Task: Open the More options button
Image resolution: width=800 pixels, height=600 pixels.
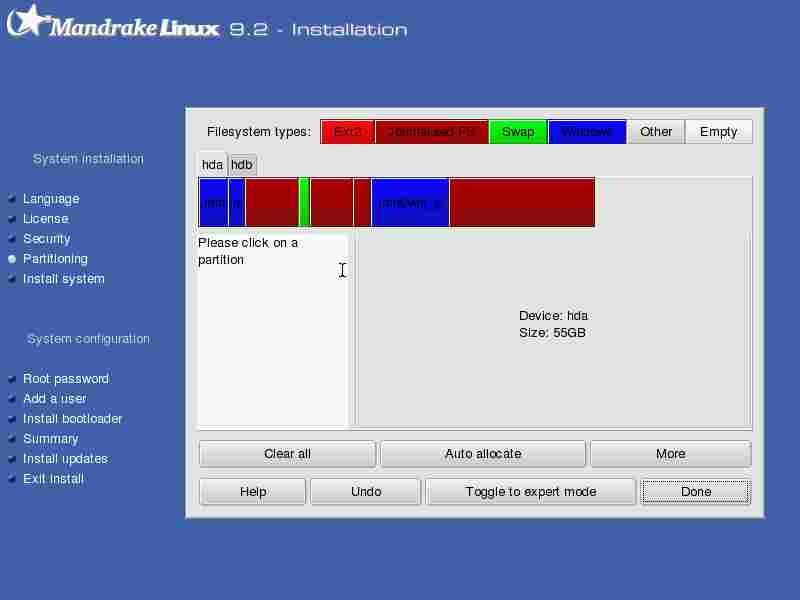Action: click(x=670, y=454)
